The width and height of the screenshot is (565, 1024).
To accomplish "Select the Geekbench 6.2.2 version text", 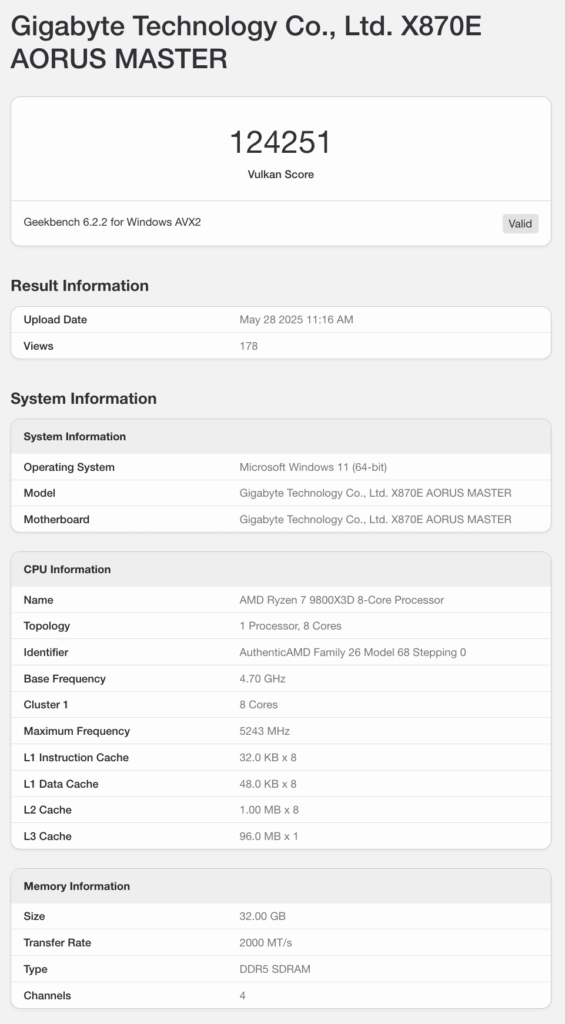I will pos(112,222).
